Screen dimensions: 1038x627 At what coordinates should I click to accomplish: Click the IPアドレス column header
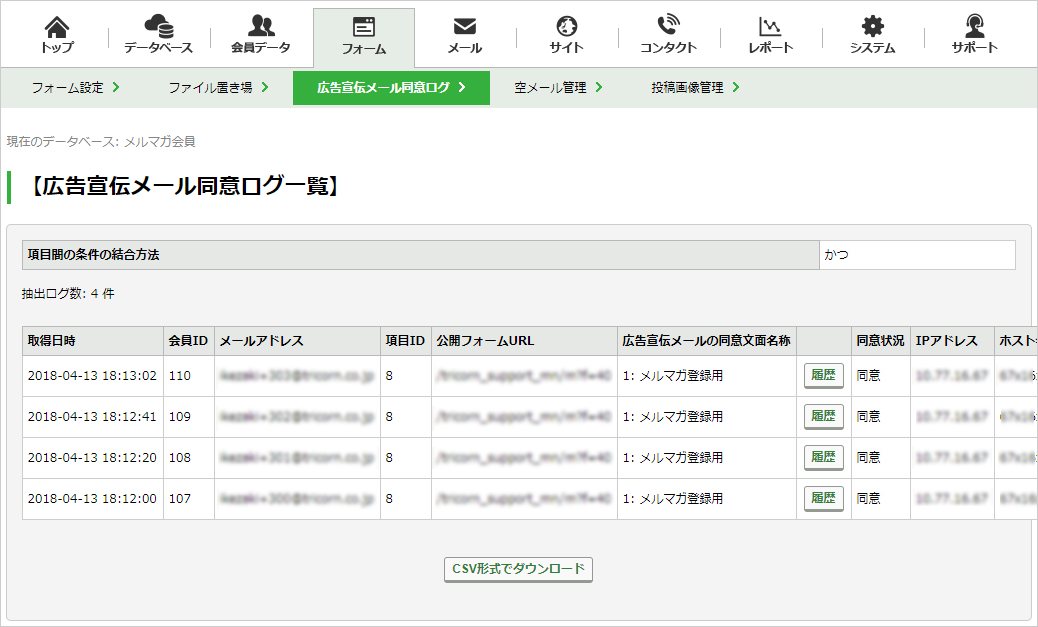coord(952,341)
